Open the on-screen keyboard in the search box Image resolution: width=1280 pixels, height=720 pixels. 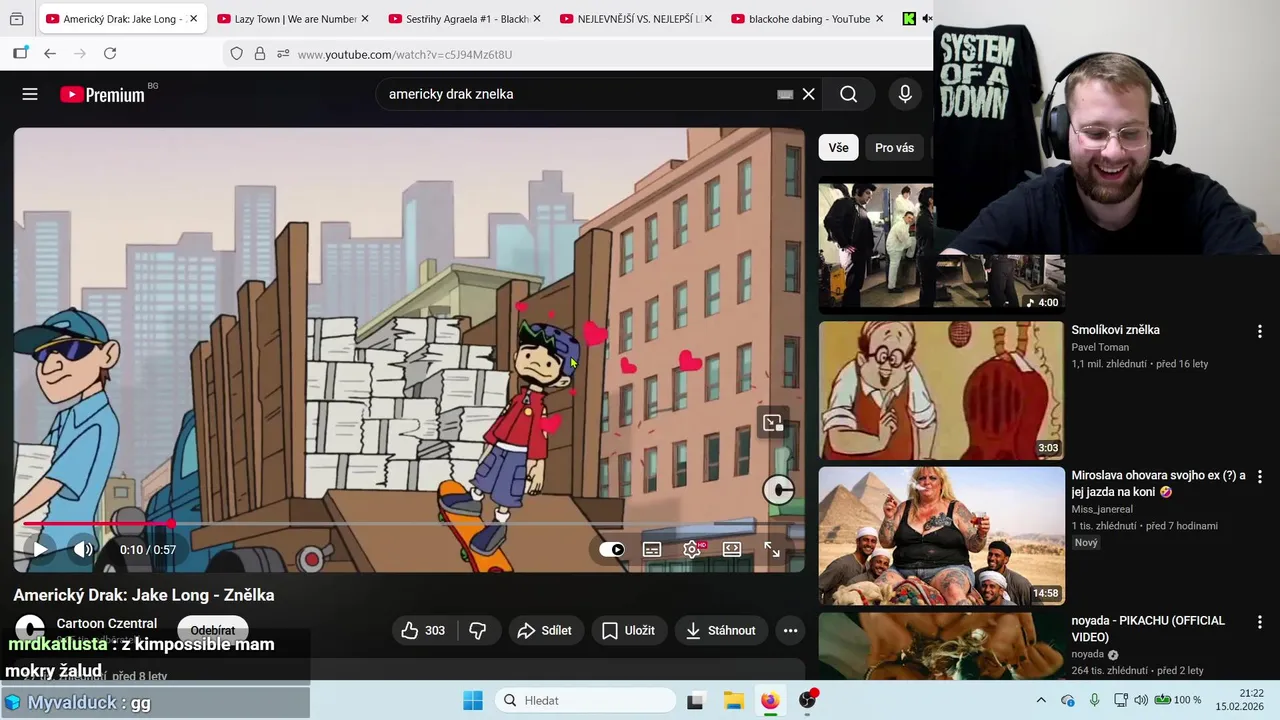(785, 94)
